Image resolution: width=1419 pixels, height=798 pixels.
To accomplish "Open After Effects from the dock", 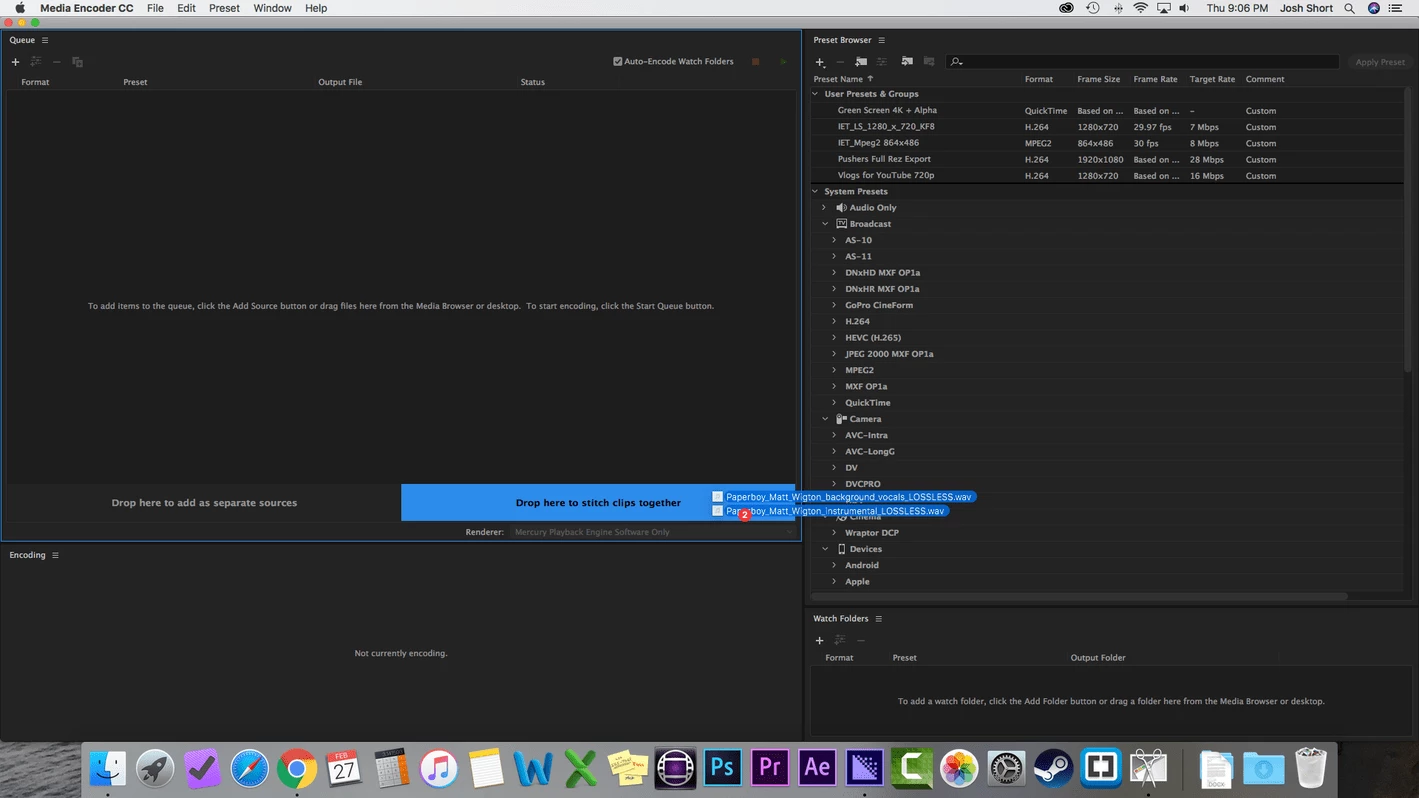I will 817,768.
